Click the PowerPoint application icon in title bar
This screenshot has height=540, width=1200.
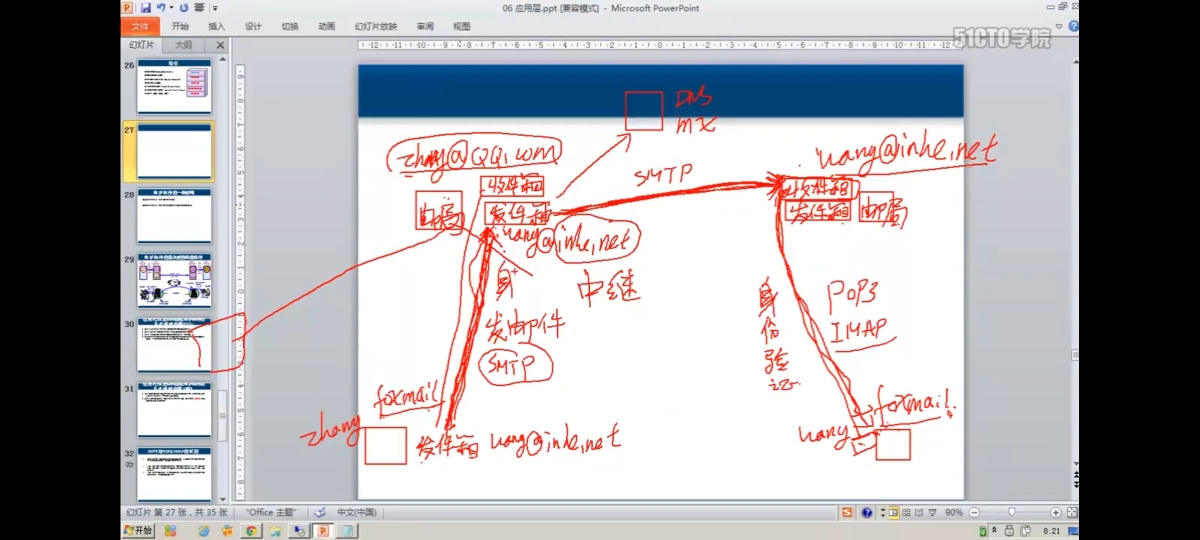tap(129, 8)
